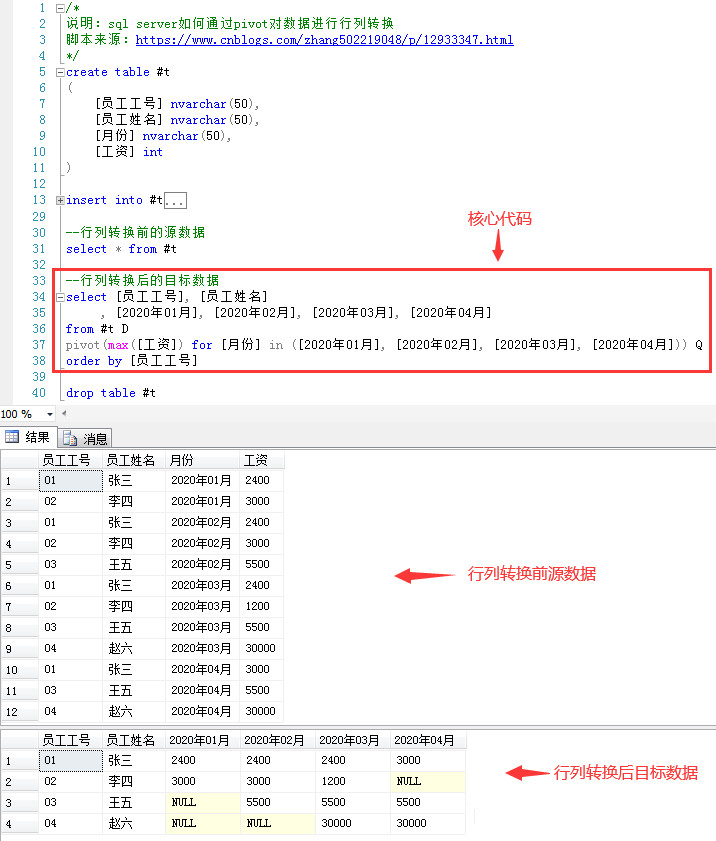
Task: Click the drop table #t code line
Action: tap(110, 393)
